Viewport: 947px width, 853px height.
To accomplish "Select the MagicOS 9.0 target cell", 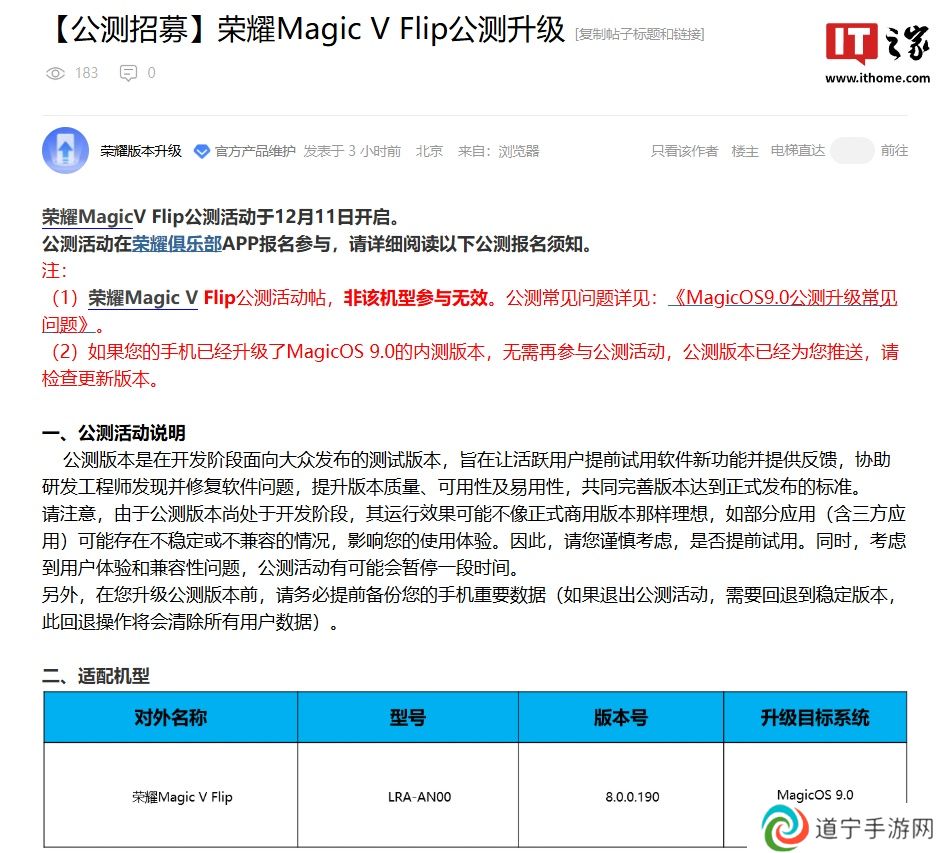I will pos(815,795).
